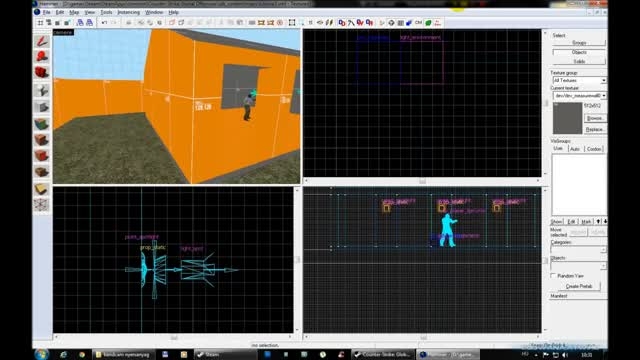640x360 pixels.
Task: Switch selection mode to Groups
Action: pos(579,43)
